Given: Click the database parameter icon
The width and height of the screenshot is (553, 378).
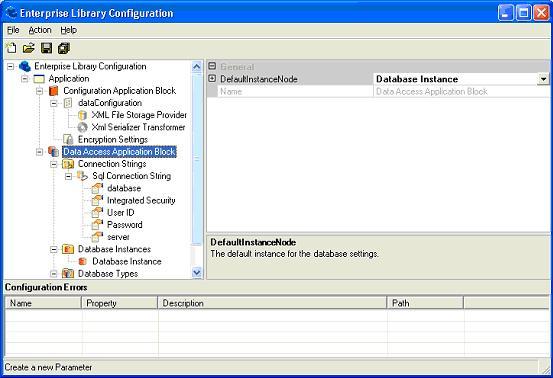Looking at the screenshot, I should tap(97, 188).
